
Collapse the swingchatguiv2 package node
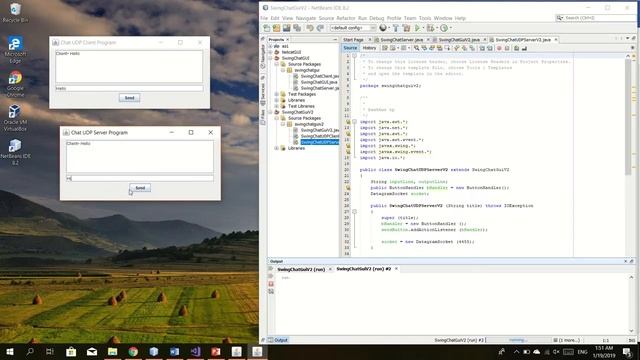283,124
